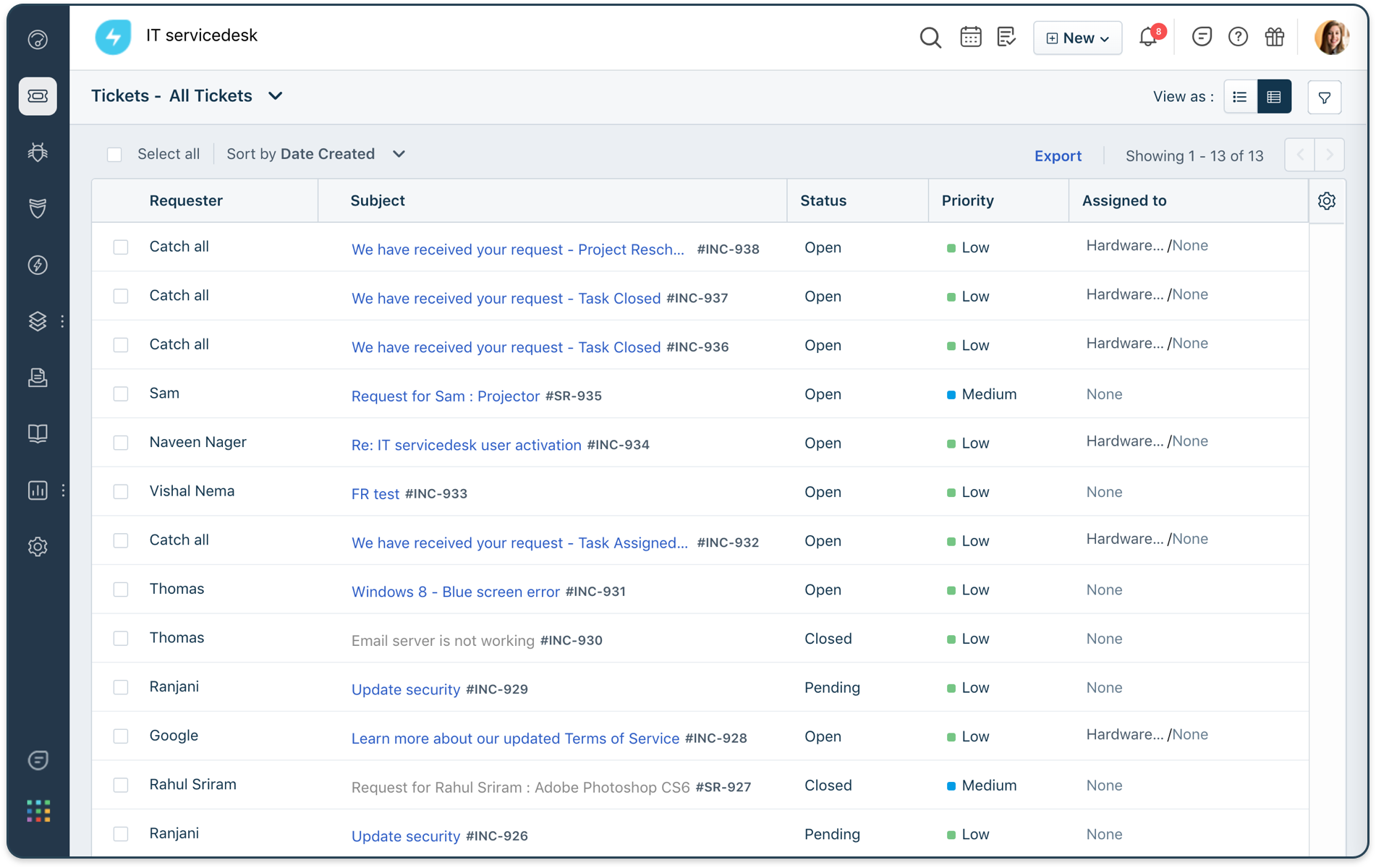The height and width of the screenshot is (868, 1376).
Task: Open Admin settings from the sidebar gear
Action: click(38, 547)
